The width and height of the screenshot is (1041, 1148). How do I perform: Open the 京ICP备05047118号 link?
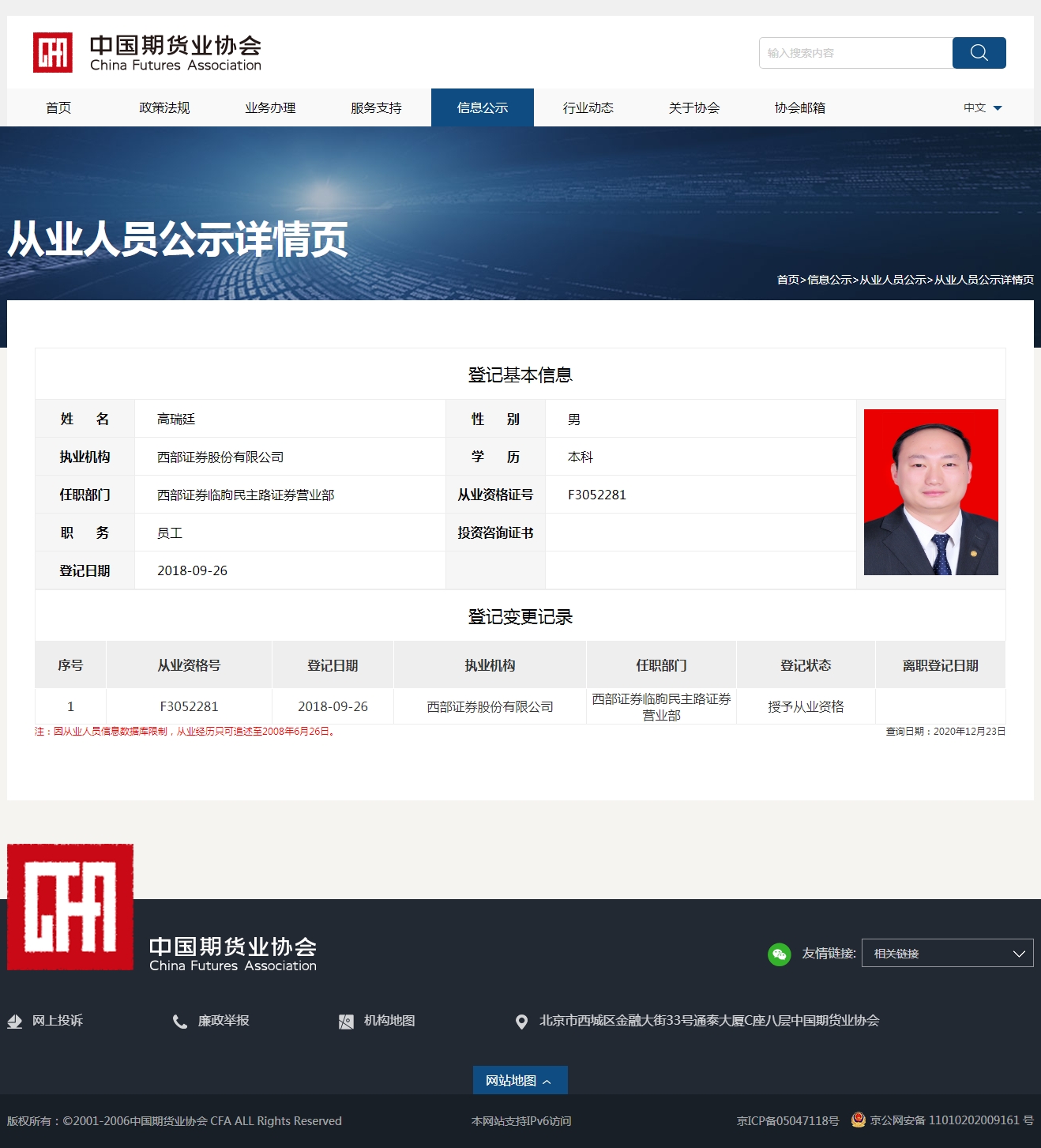point(787,1120)
